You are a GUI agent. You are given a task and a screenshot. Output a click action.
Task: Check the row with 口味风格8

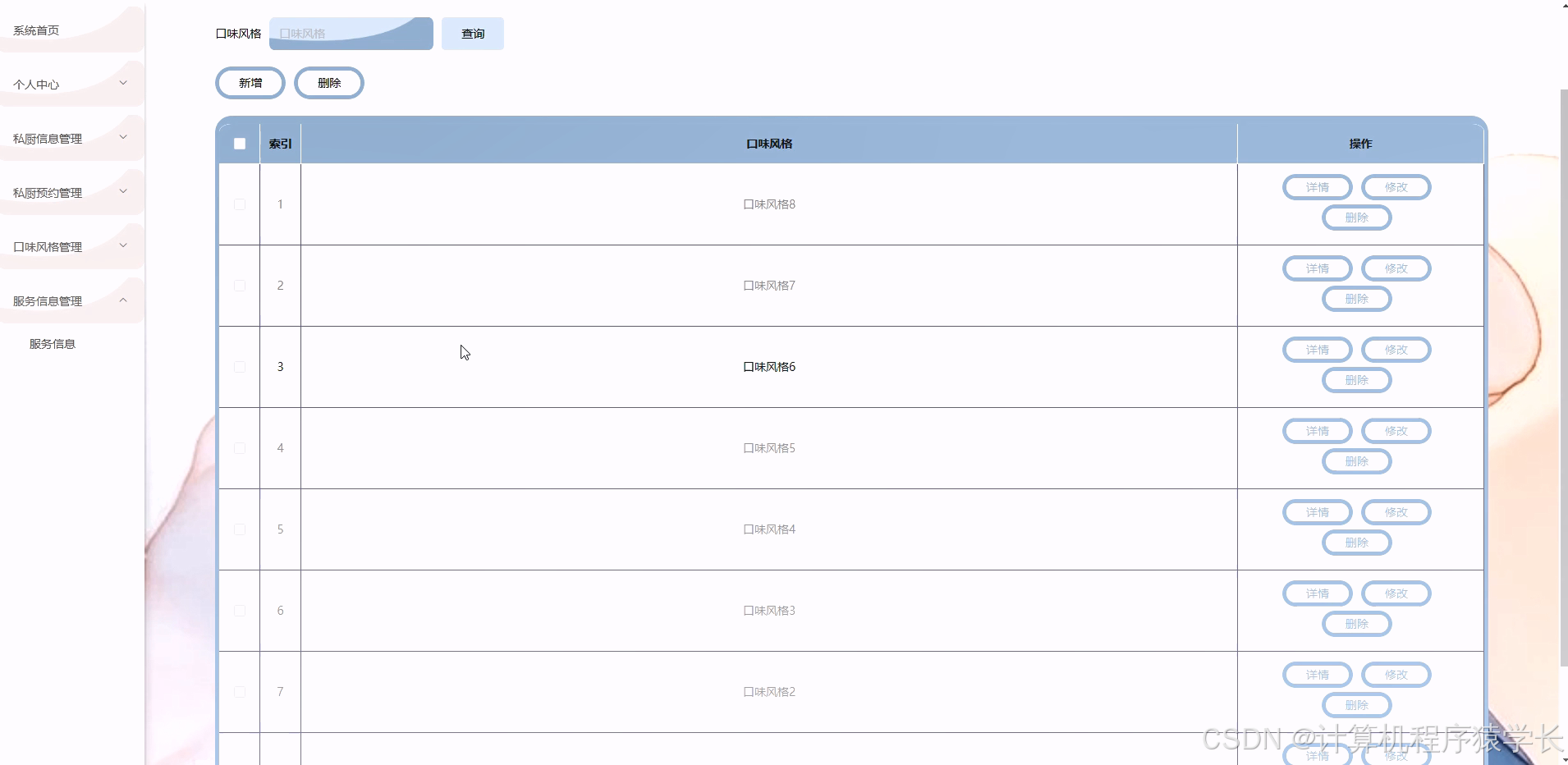tap(240, 204)
